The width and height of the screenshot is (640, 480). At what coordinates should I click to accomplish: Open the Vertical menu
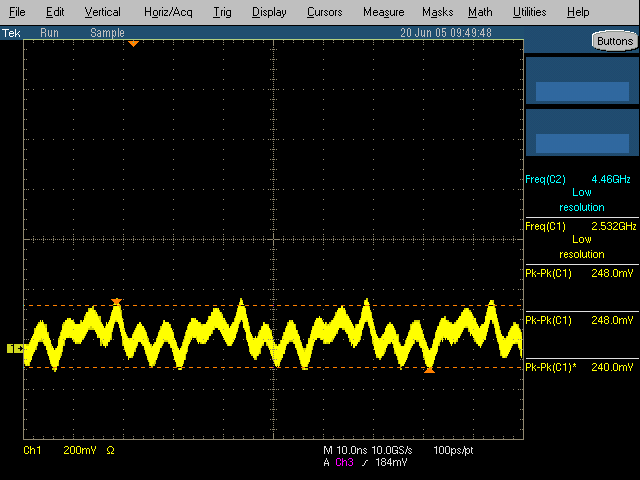tap(102, 12)
